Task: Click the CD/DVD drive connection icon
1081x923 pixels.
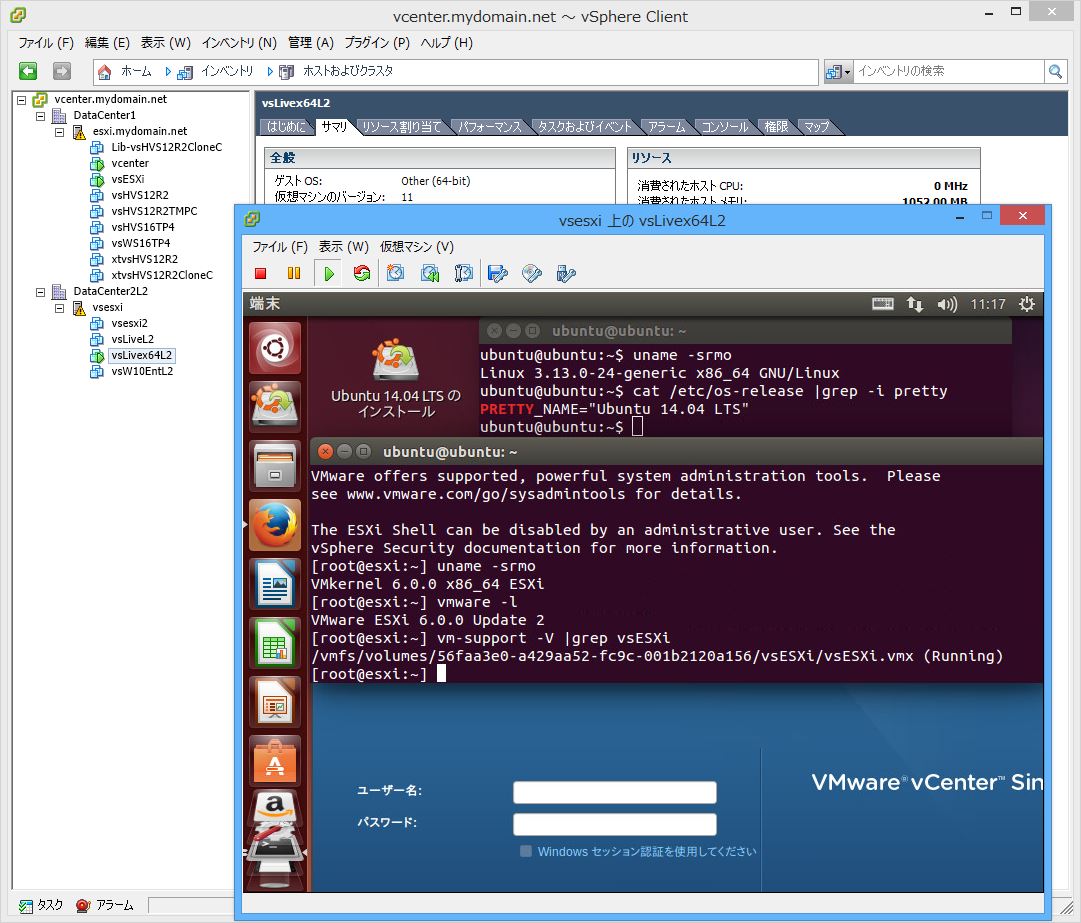Action: click(x=532, y=274)
